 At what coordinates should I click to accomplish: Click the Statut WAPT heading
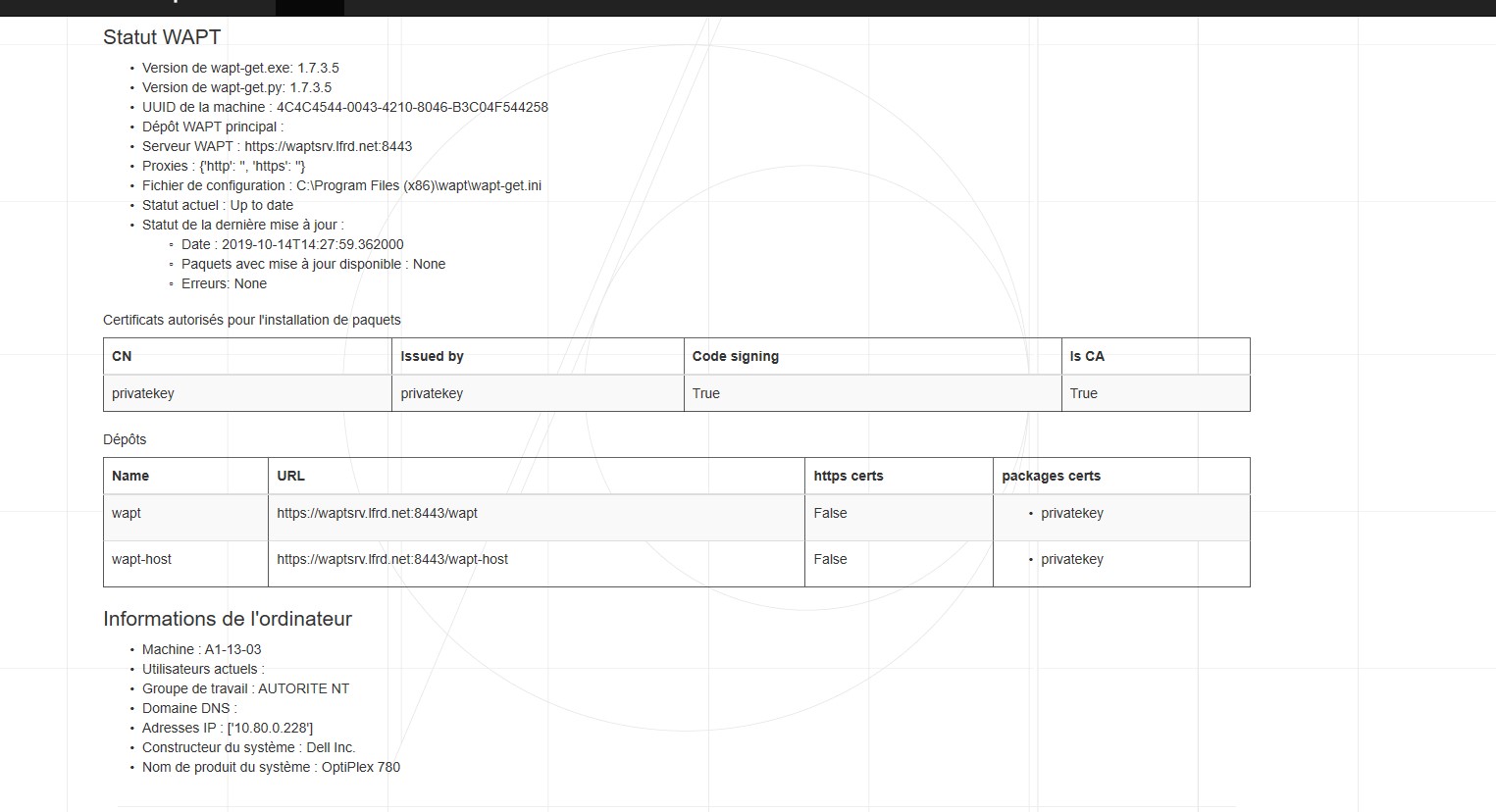click(x=162, y=37)
